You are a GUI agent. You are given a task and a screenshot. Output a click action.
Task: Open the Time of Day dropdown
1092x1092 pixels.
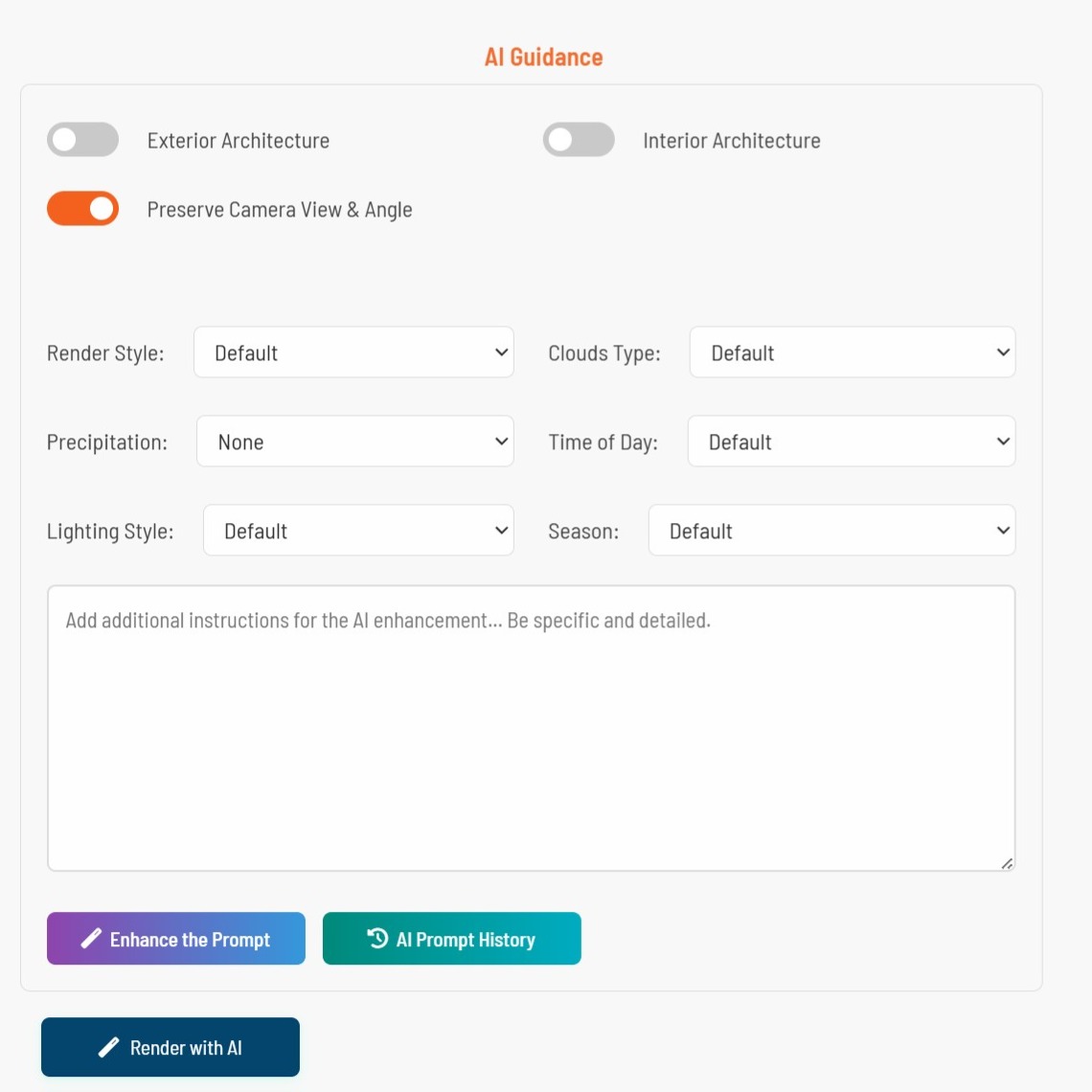[x=851, y=441]
